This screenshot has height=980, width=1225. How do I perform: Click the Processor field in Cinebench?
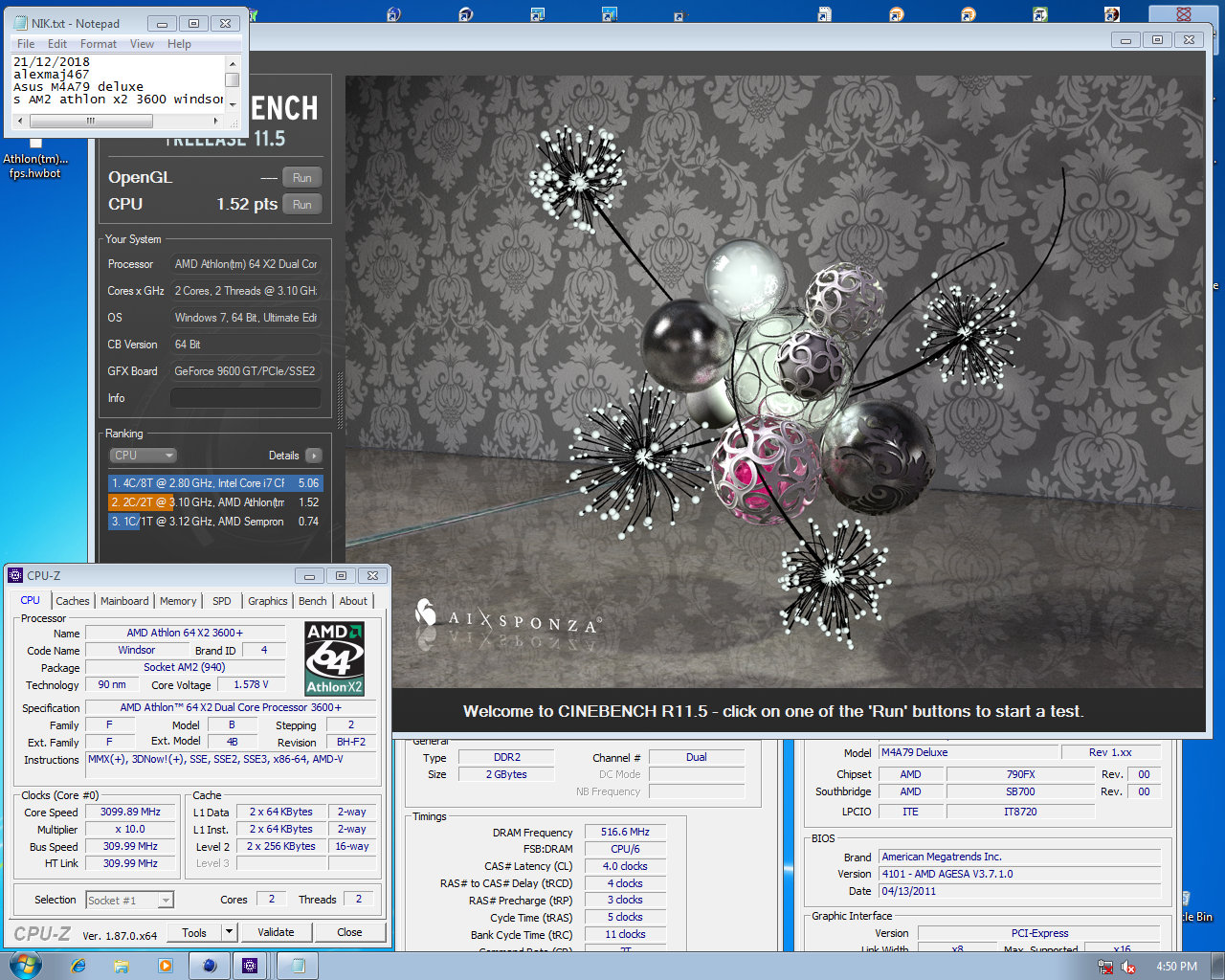[x=246, y=264]
